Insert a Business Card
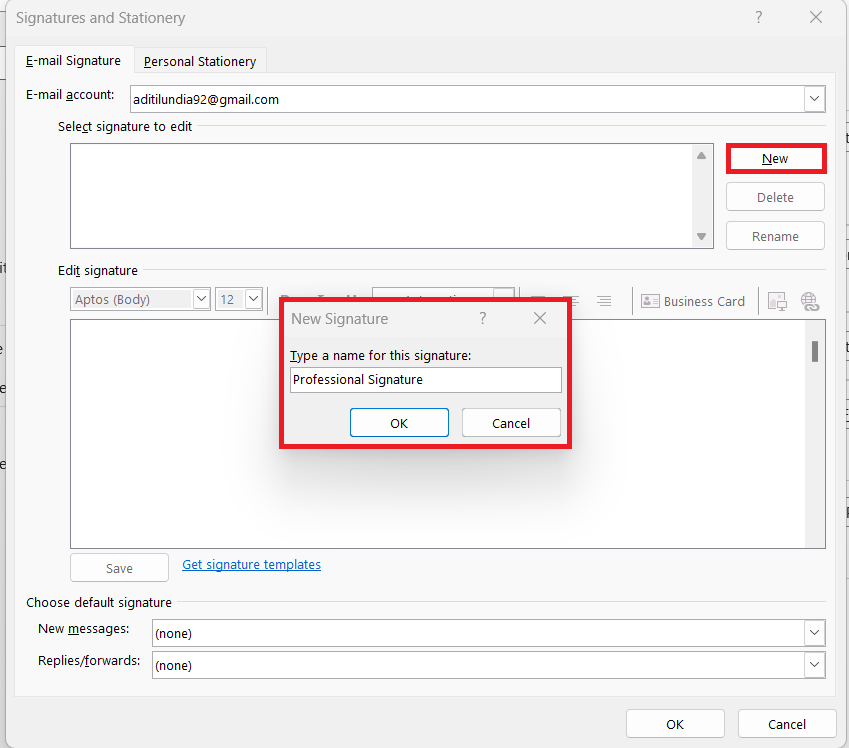 [693, 301]
